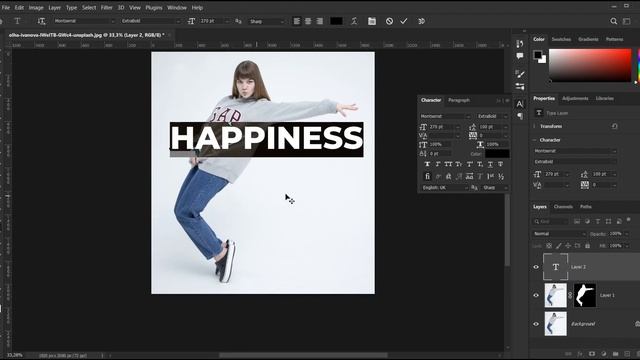The height and width of the screenshot is (360, 640).
Task: Toggle pixel layer filter in Layers panel
Action: [x=577, y=221]
